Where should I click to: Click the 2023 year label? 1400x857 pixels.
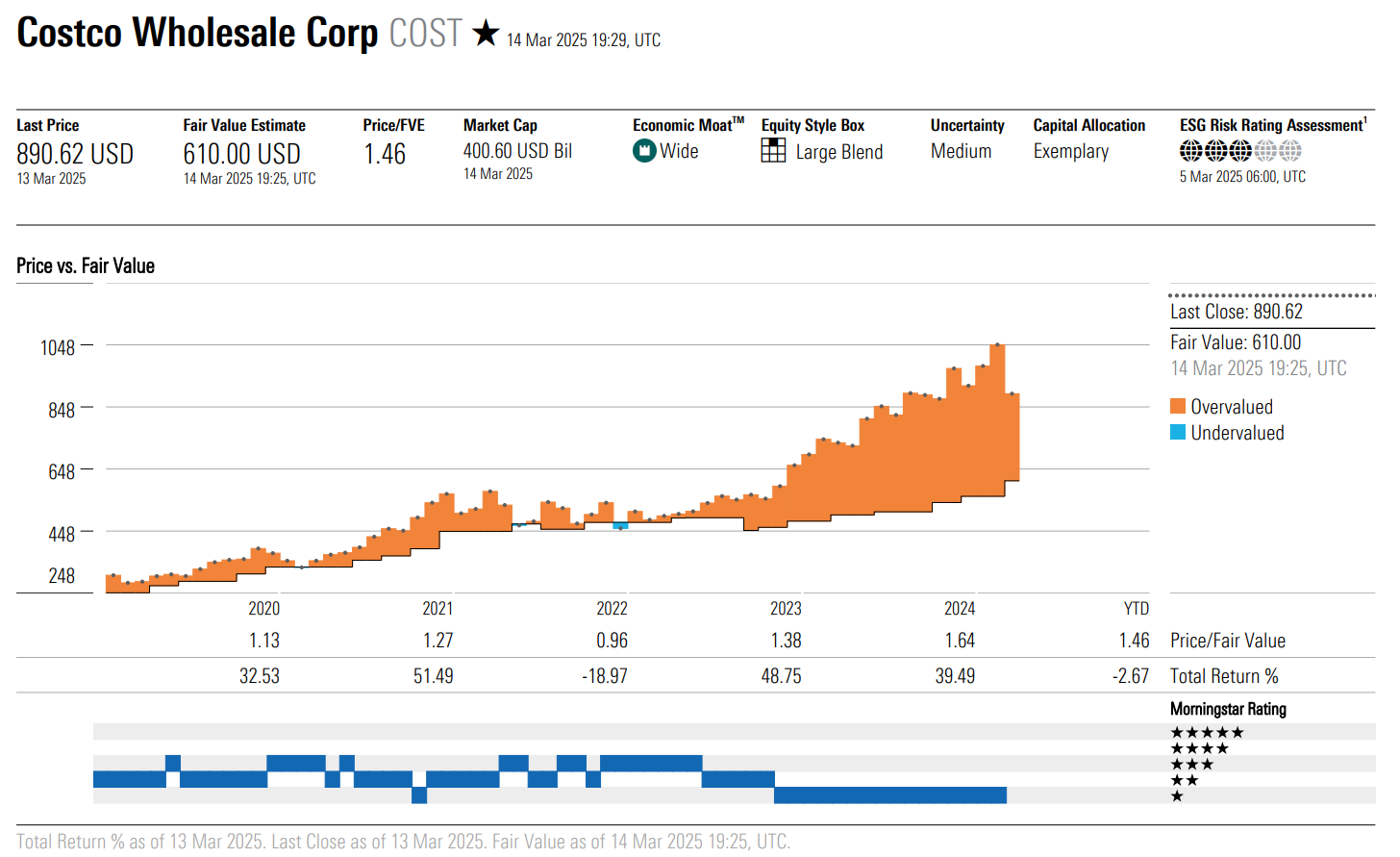pos(786,609)
